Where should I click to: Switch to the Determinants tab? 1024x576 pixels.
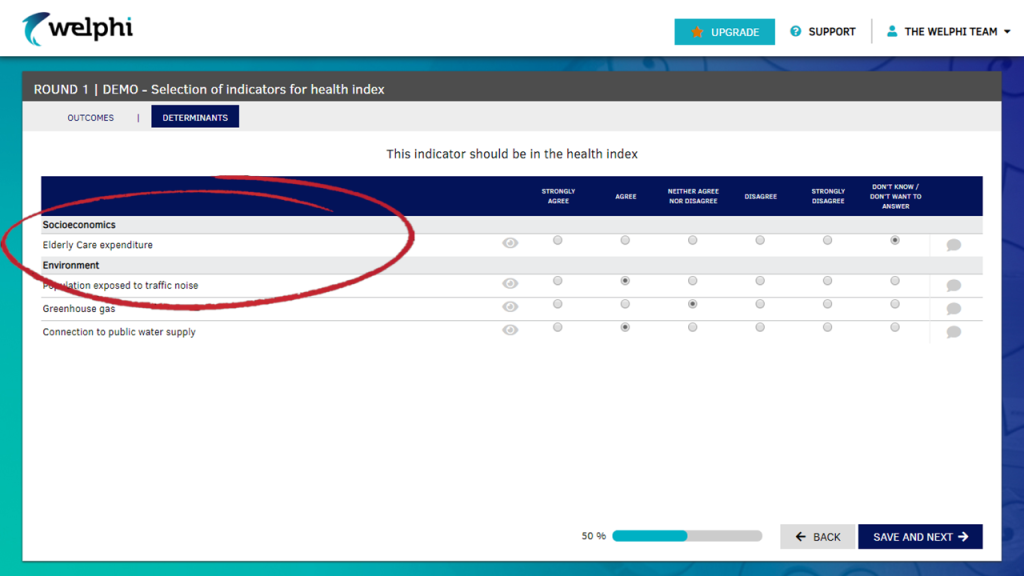(195, 116)
